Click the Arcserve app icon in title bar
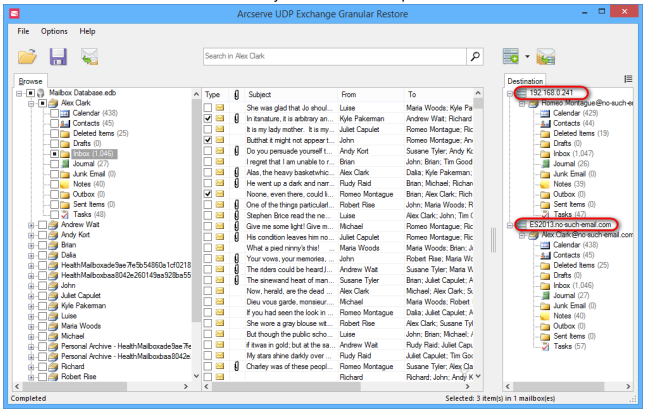The image size is (648, 414). coord(15,14)
